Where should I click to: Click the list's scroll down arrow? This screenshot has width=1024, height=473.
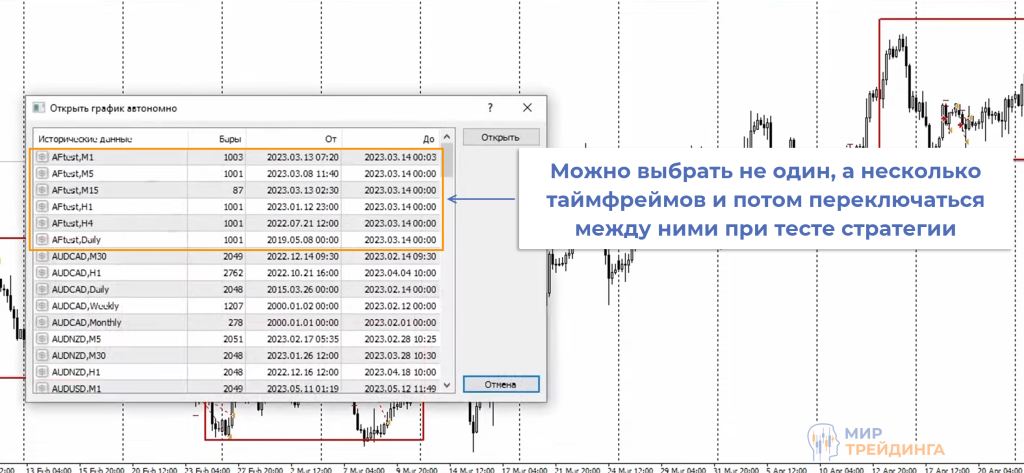pyautogui.click(x=447, y=386)
